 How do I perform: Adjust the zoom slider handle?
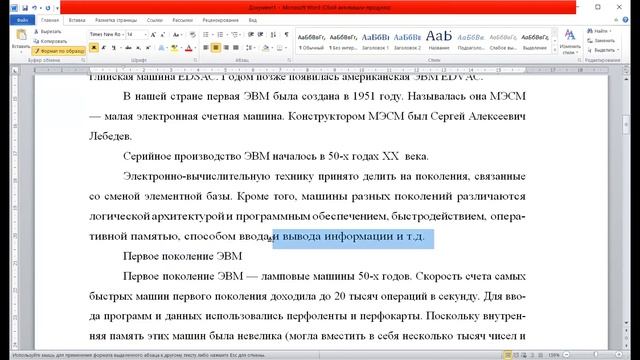tap(596, 355)
